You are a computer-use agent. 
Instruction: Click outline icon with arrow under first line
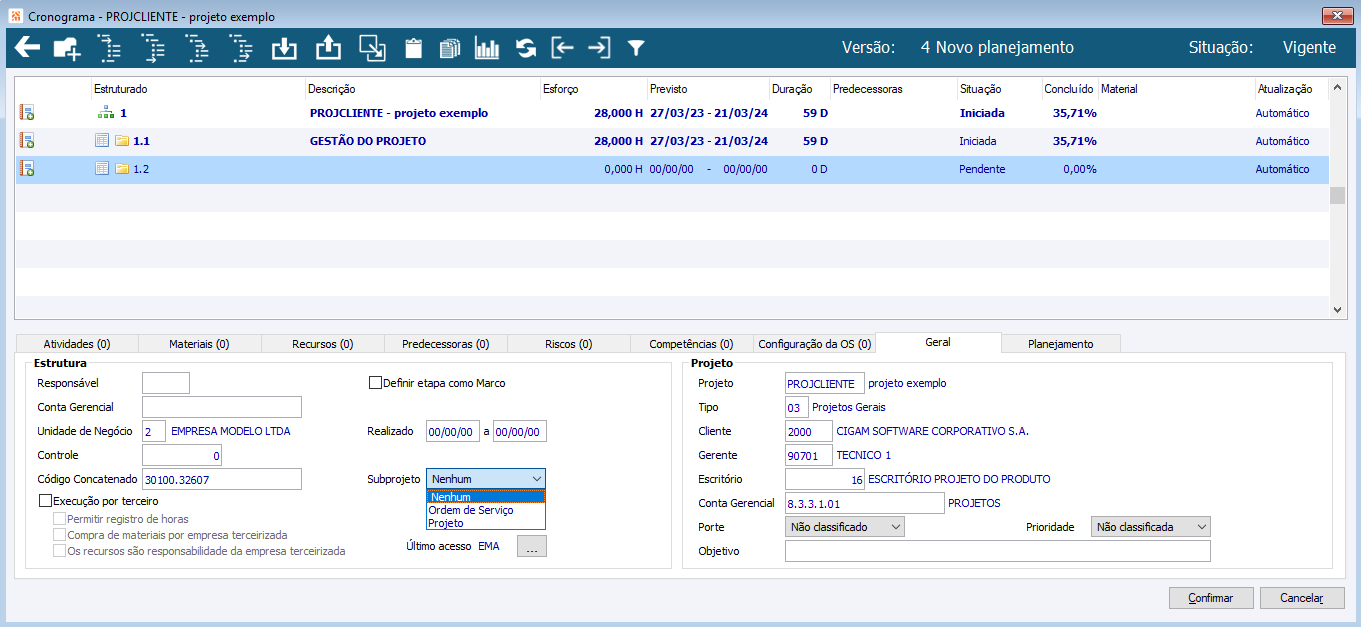click(109, 48)
